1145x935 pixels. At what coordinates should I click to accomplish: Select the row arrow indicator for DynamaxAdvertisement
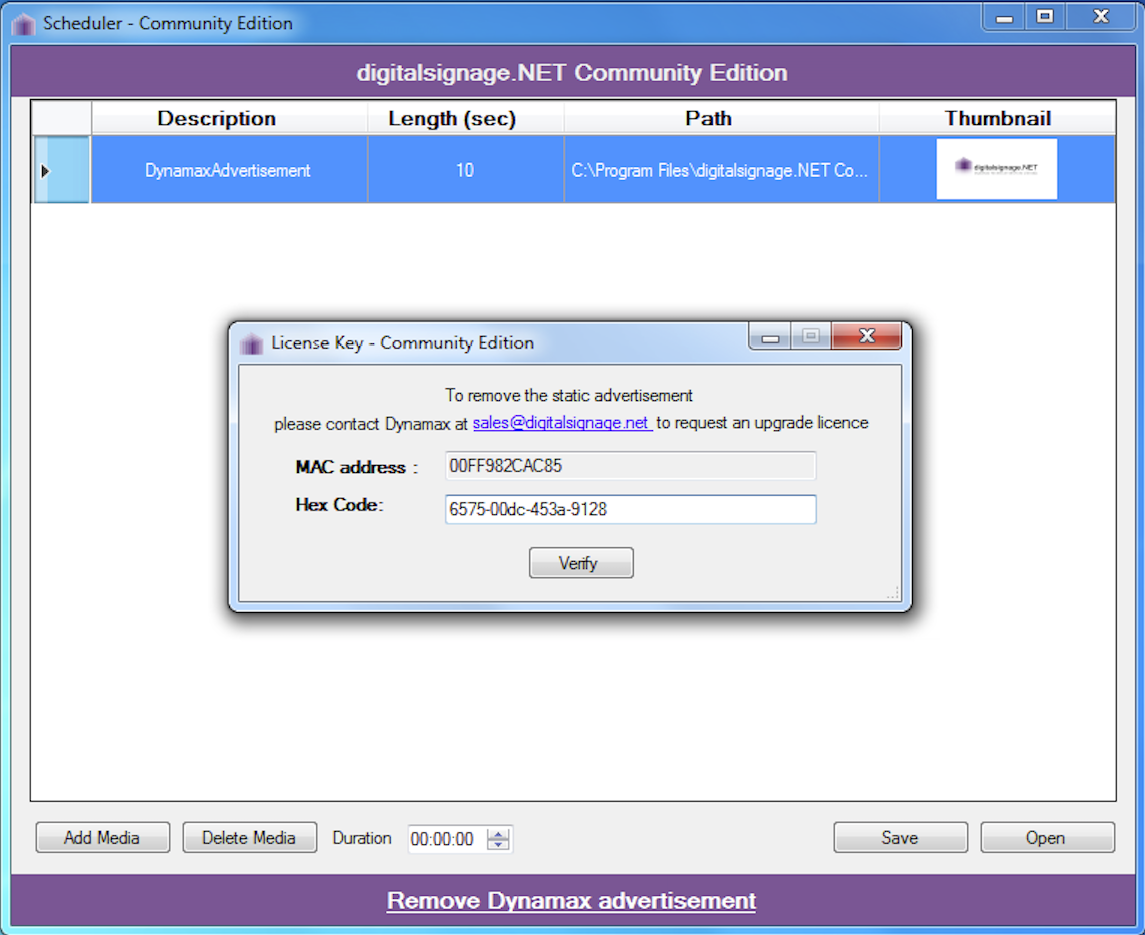(x=45, y=171)
